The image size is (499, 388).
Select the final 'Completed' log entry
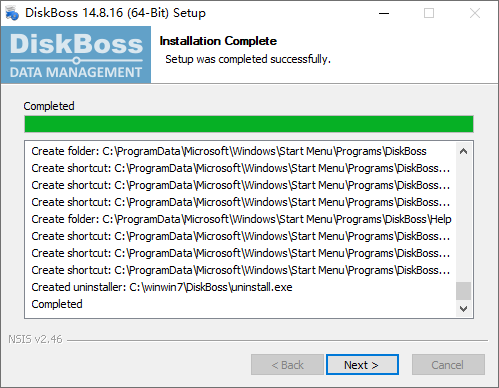(x=57, y=304)
